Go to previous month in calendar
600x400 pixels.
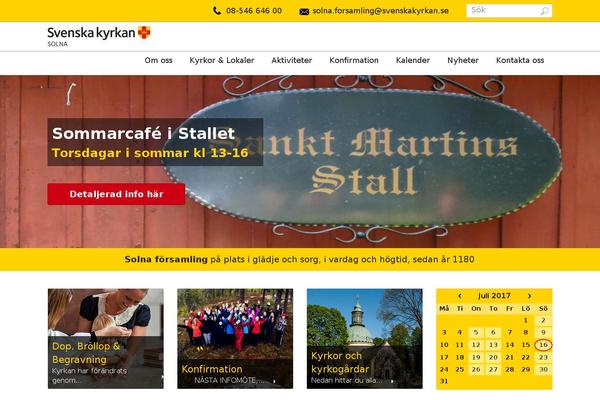click(460, 296)
